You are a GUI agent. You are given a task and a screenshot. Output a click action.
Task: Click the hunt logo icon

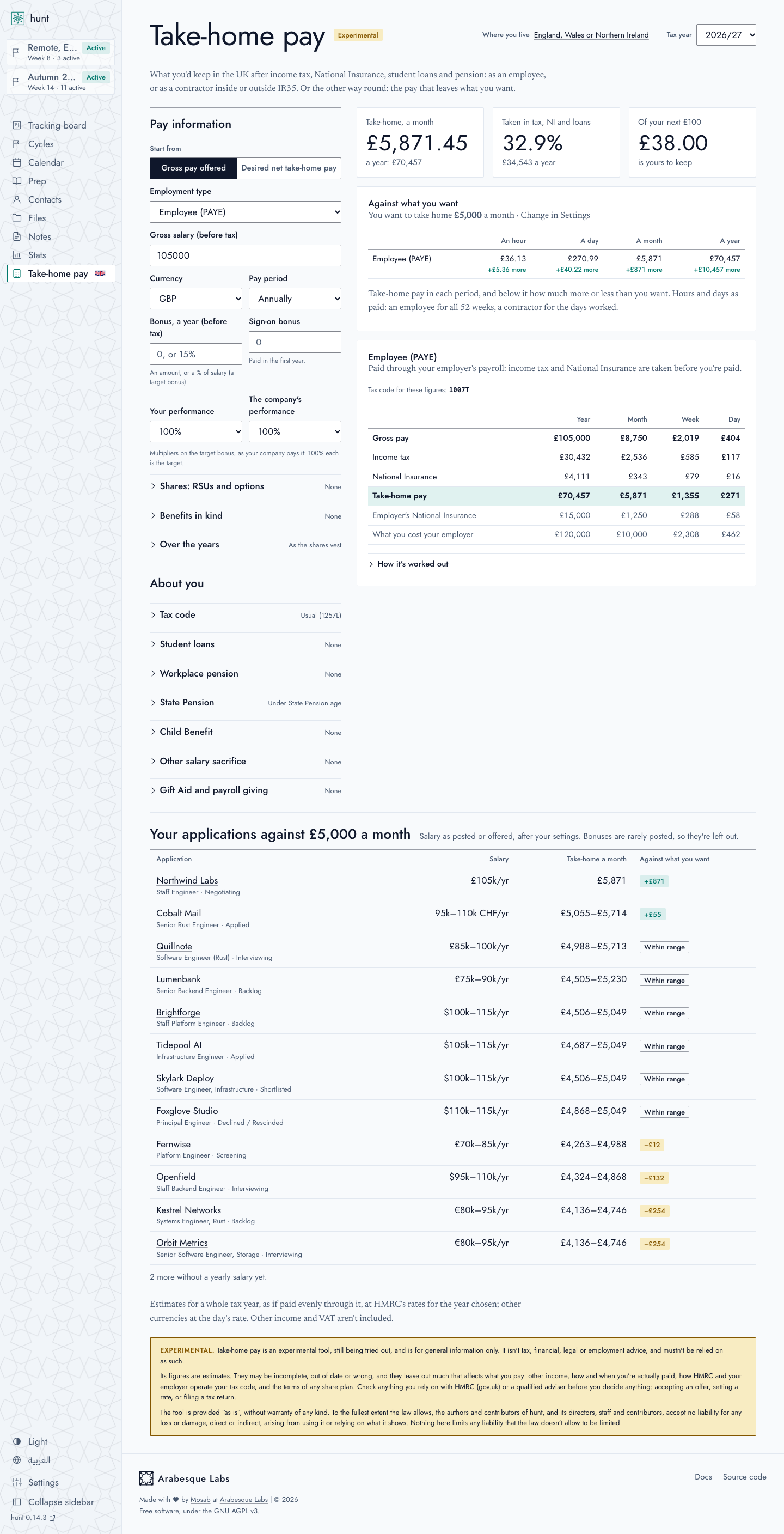(x=18, y=19)
